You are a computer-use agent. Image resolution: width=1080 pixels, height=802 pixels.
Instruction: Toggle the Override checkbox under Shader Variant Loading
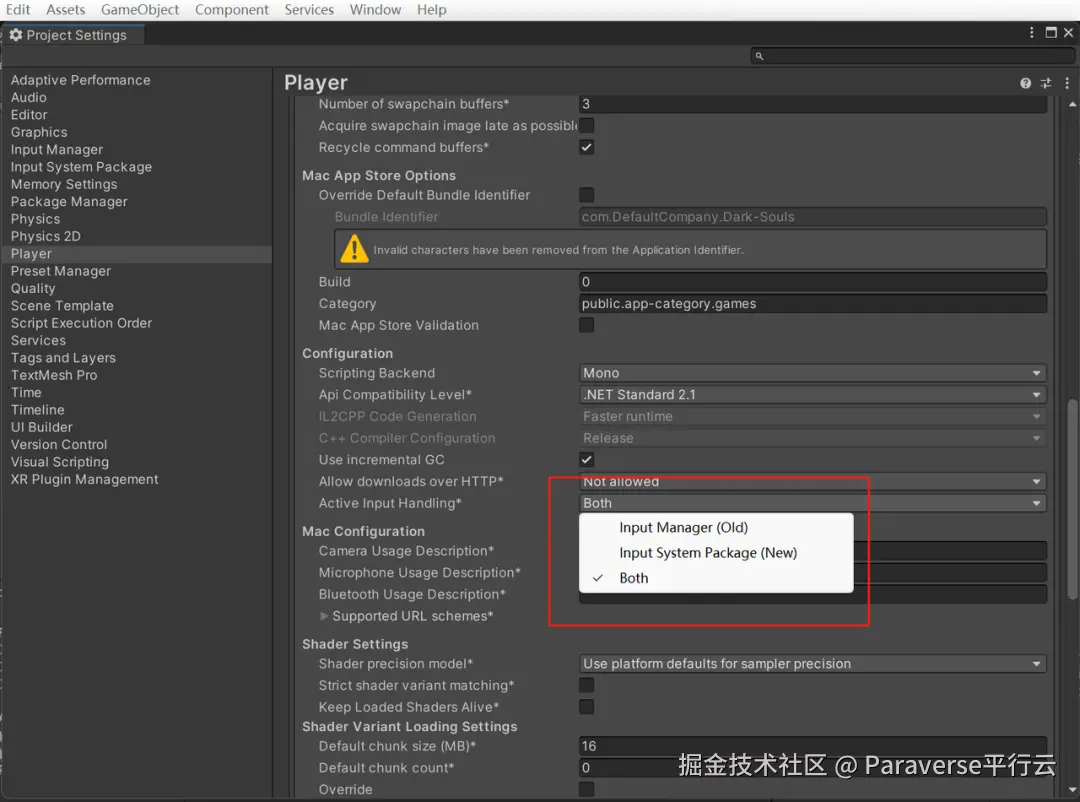coord(586,790)
